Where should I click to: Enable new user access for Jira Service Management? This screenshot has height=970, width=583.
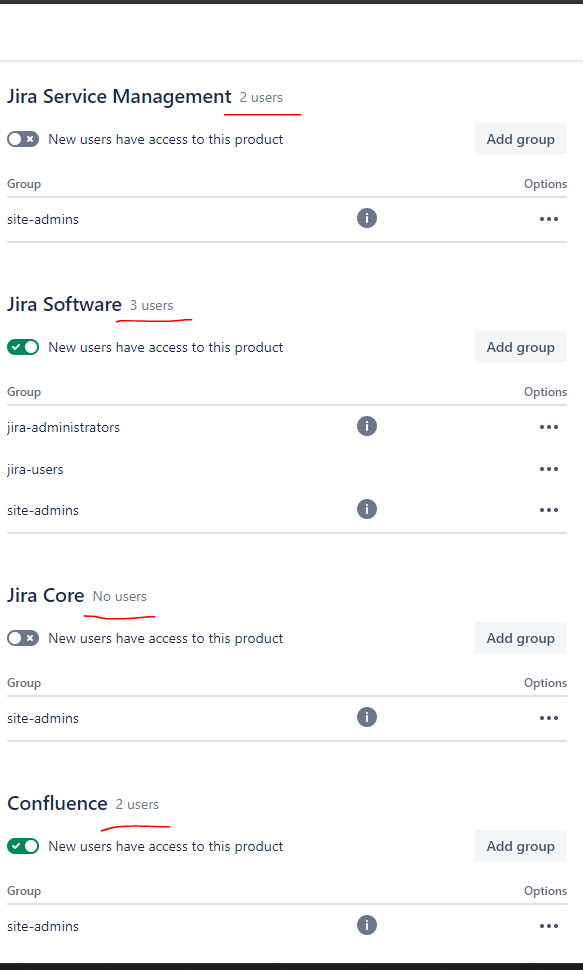[23, 139]
